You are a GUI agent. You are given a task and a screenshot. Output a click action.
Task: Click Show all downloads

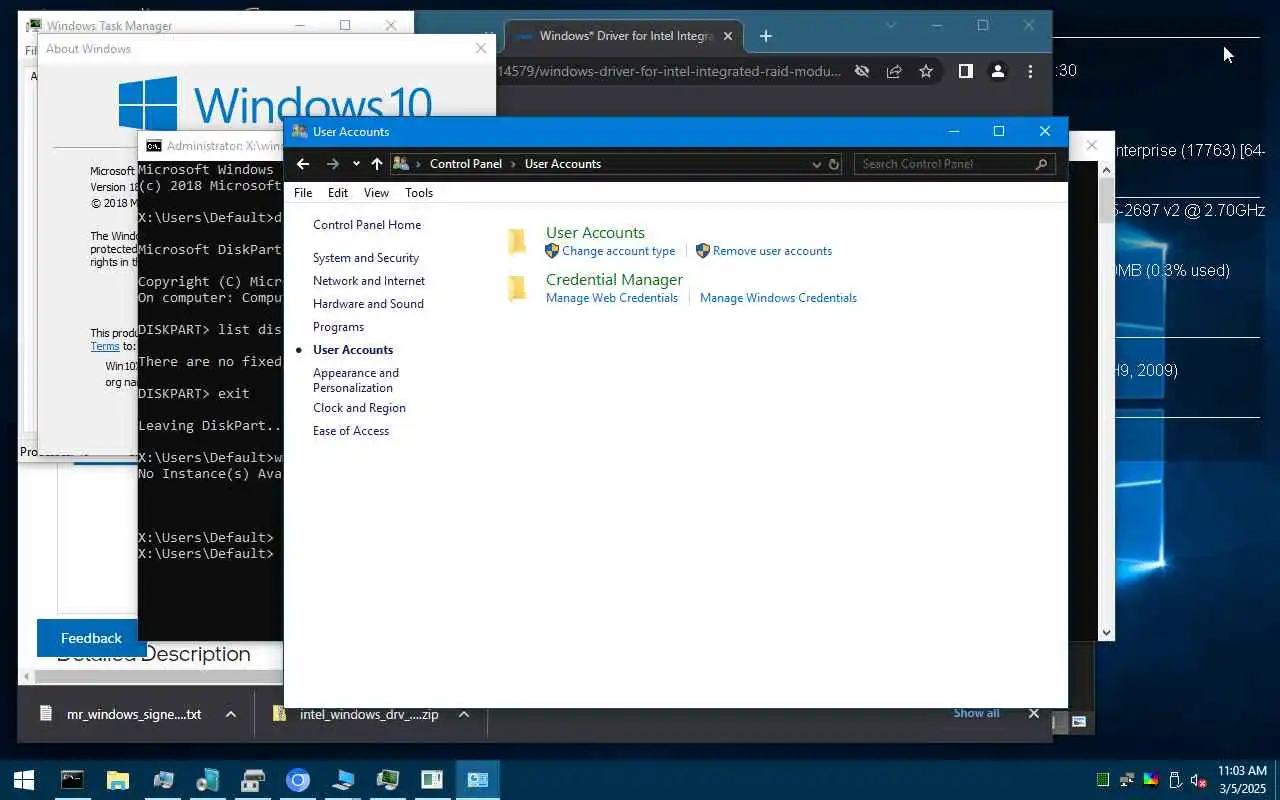pyautogui.click(x=976, y=713)
